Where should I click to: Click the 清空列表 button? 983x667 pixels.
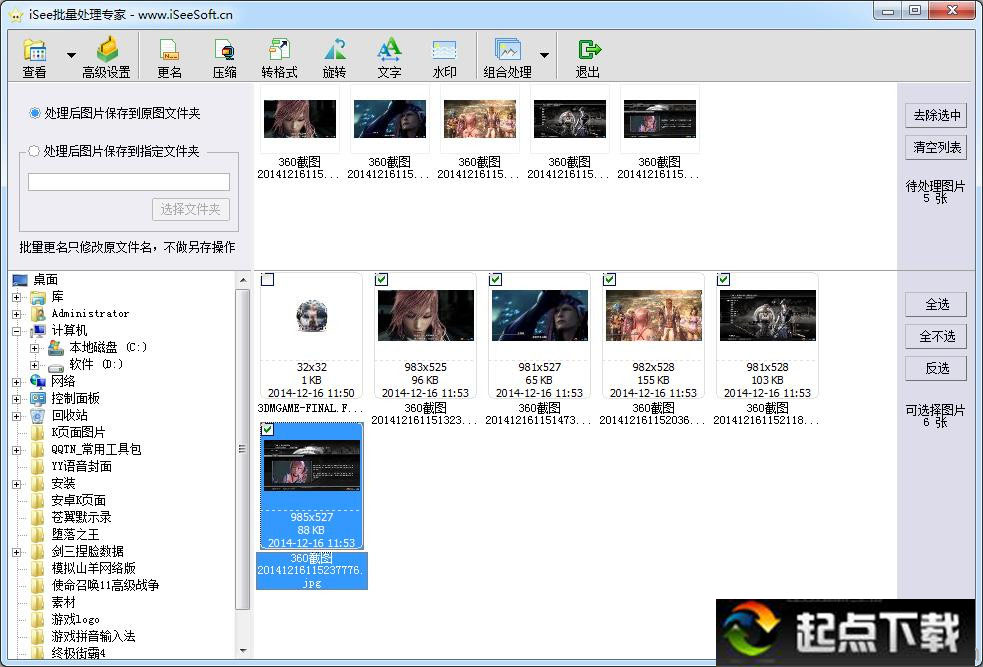coord(937,147)
